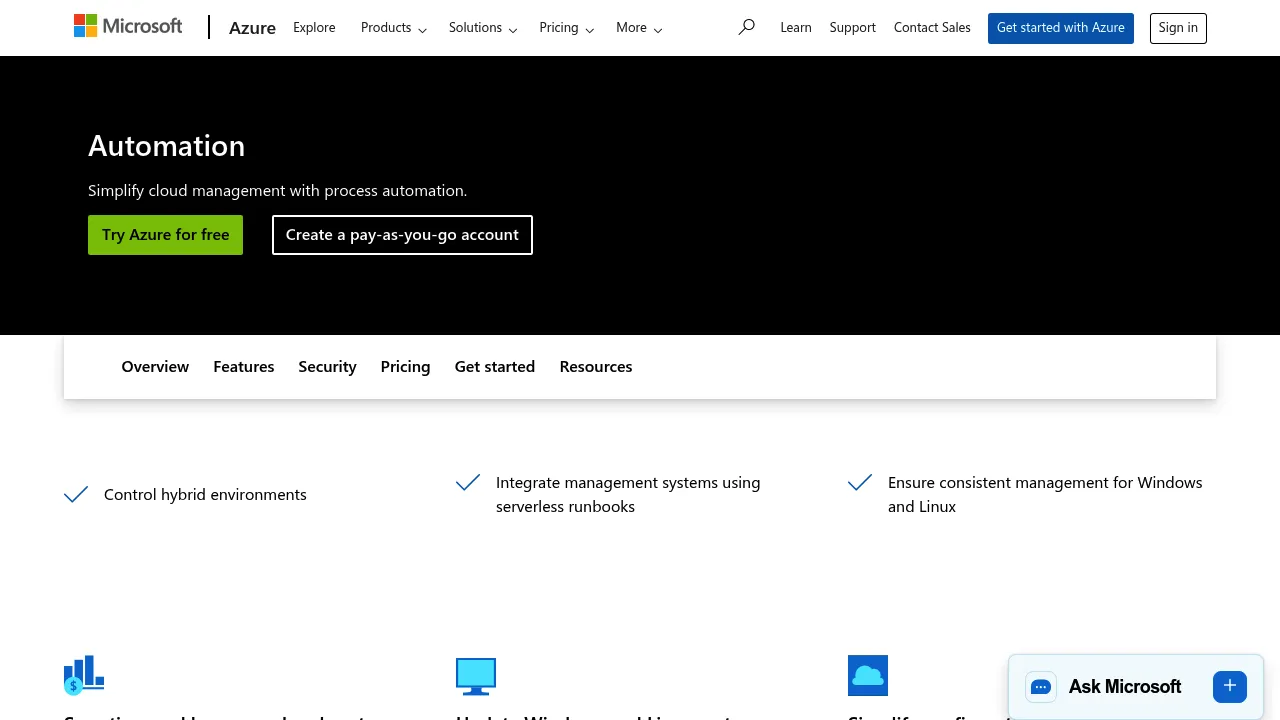The height and width of the screenshot is (720, 1280).
Task: Go to the Get started tab
Action: click(x=495, y=367)
